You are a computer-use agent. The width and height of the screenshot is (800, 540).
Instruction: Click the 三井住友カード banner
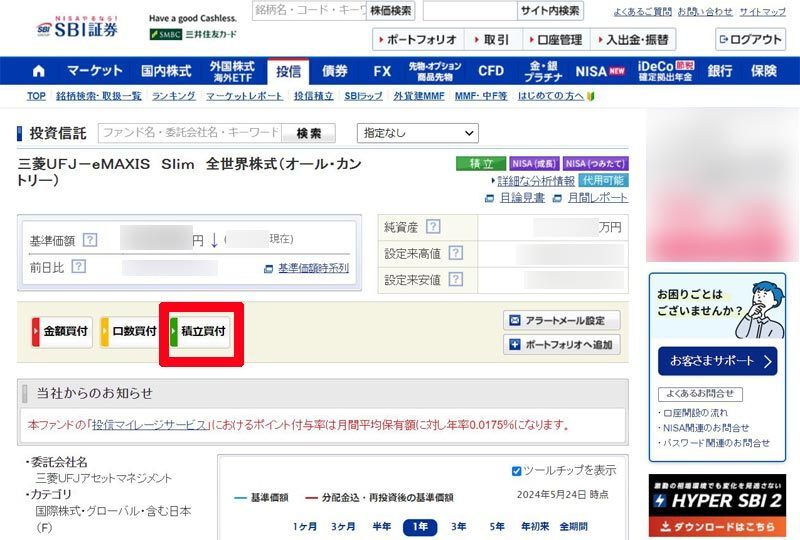(193, 27)
